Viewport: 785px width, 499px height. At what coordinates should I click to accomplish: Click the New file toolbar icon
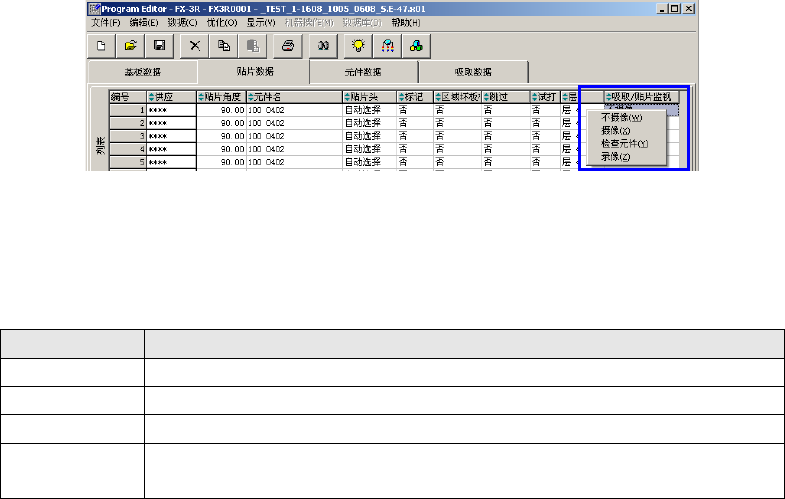pos(102,45)
